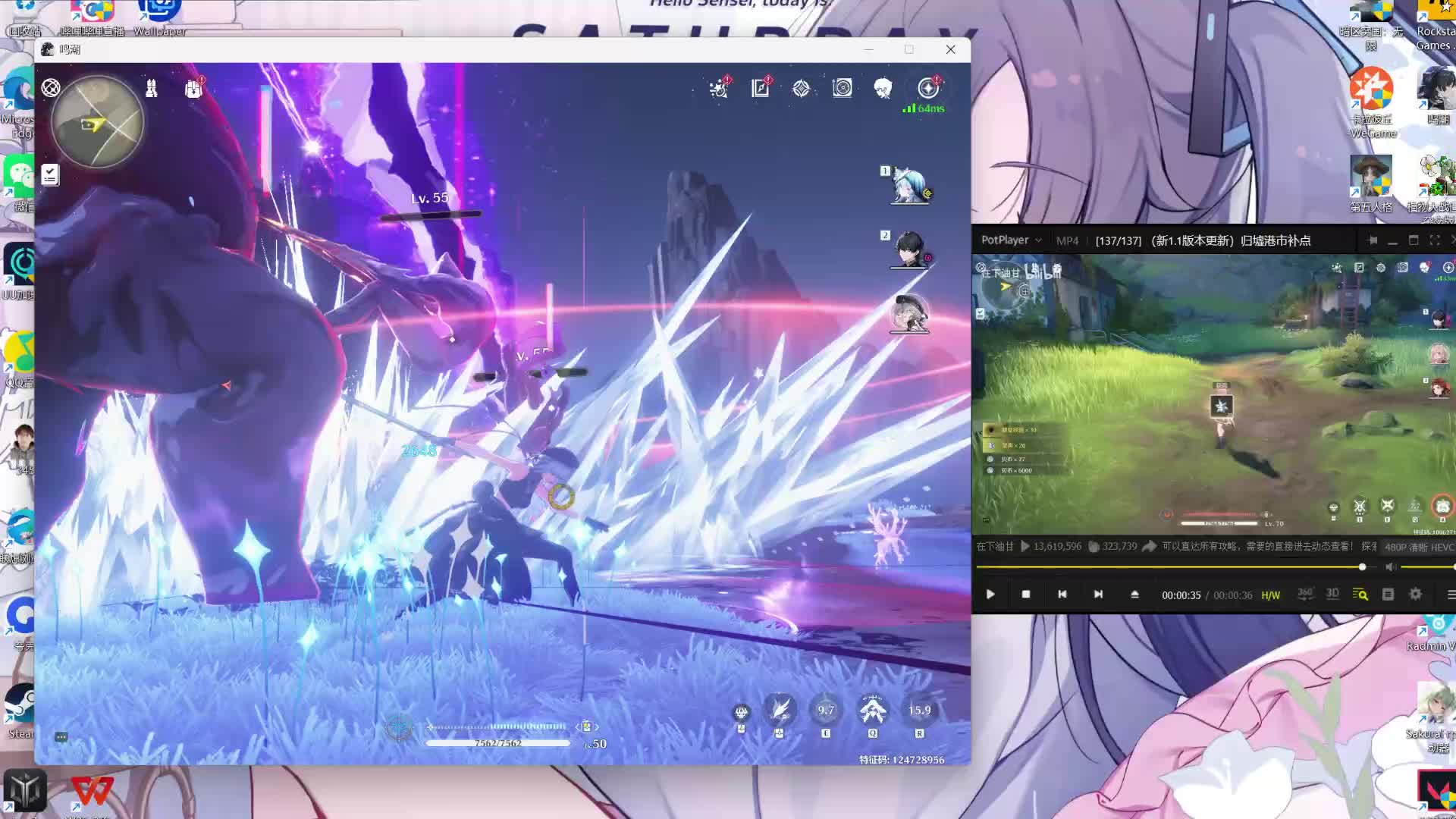
Task: Click the MP4 format label
Action: click(x=1067, y=240)
